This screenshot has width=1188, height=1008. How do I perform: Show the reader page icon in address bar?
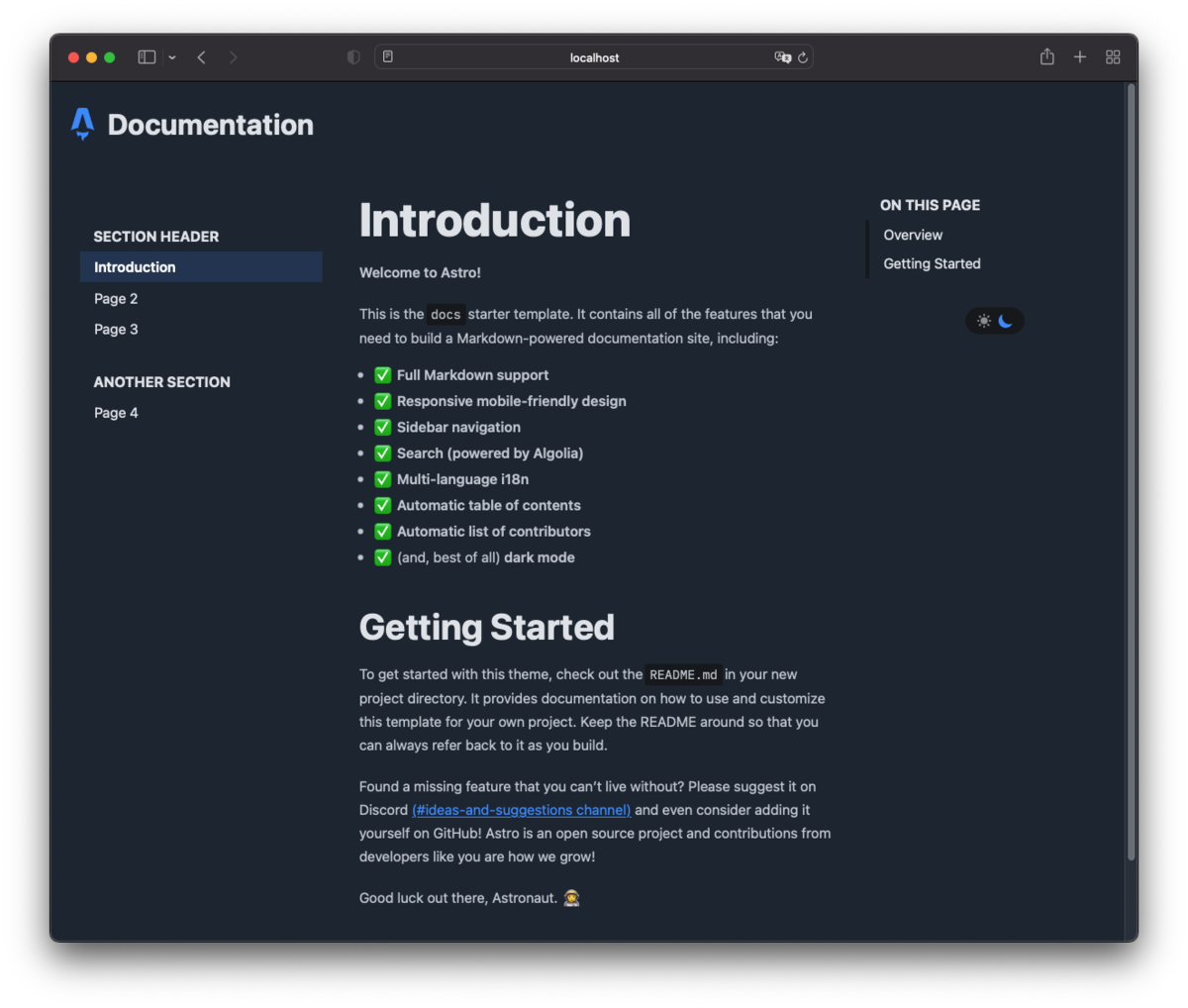click(388, 57)
